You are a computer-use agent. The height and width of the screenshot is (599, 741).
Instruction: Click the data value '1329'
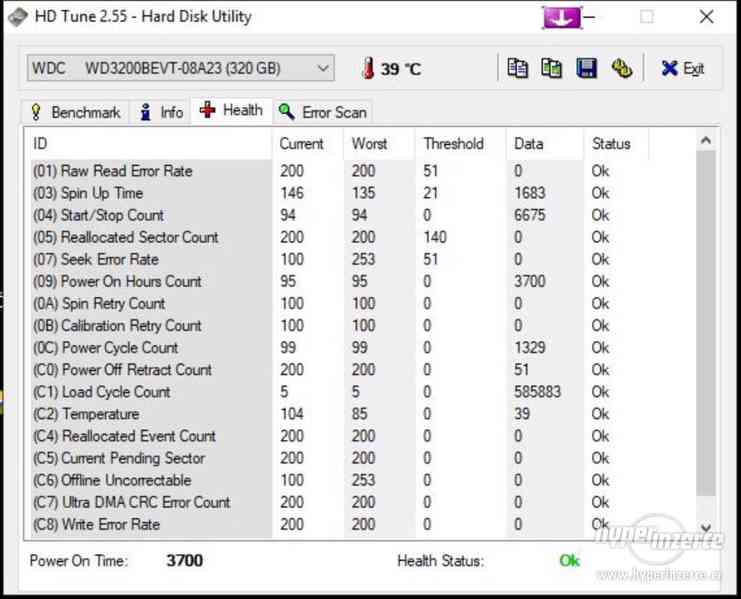[530, 348]
